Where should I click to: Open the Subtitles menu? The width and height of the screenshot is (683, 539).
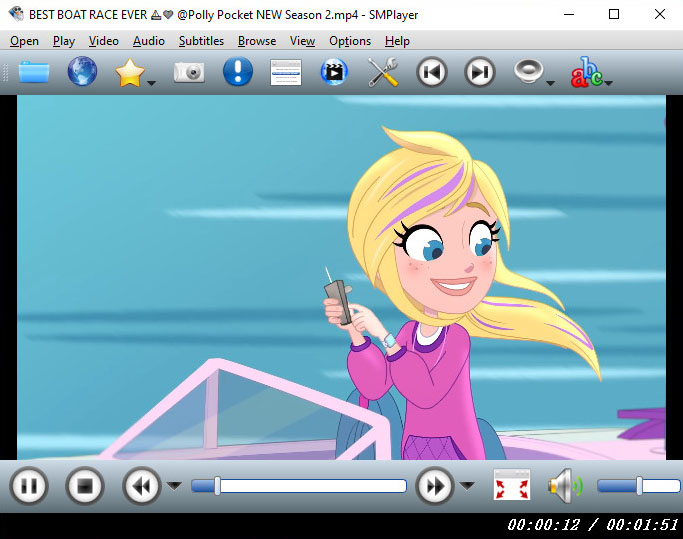coord(201,41)
